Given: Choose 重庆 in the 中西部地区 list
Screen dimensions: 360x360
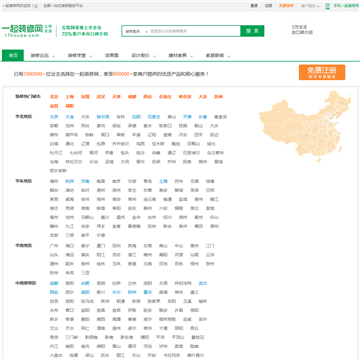Looking at the screenshot, I should coord(148,292).
